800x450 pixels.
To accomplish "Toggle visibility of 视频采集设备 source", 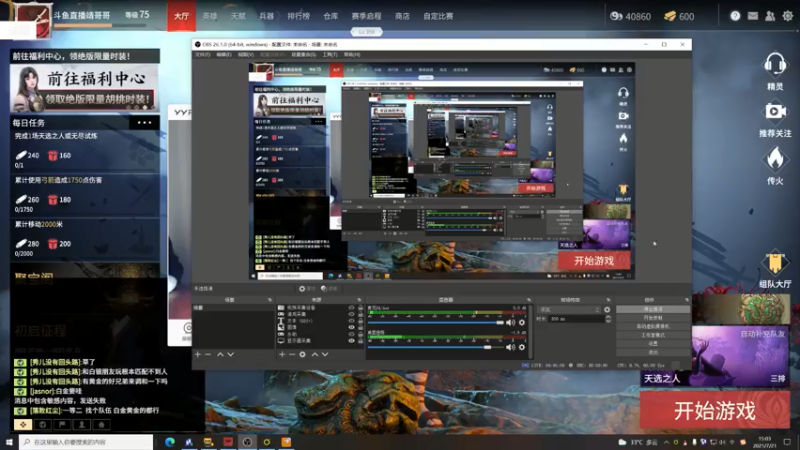I will [x=351, y=308].
